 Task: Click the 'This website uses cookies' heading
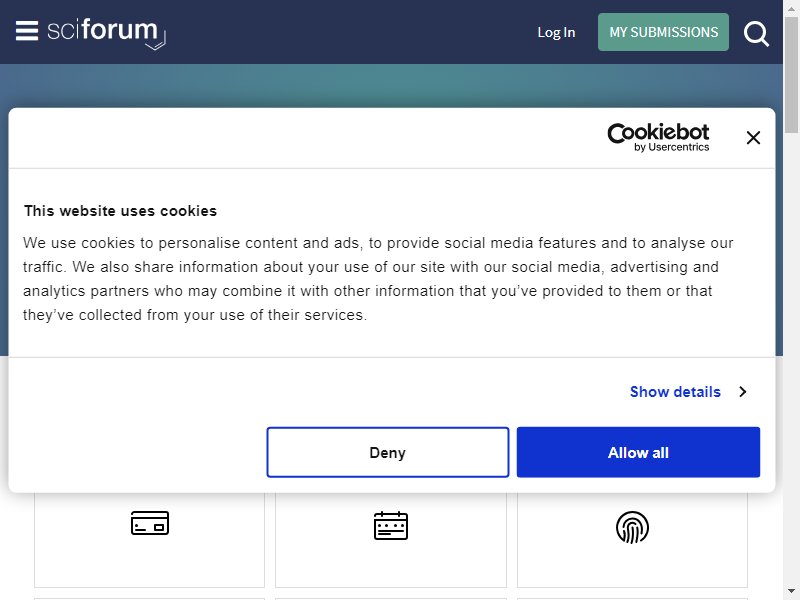pyautogui.click(x=120, y=211)
